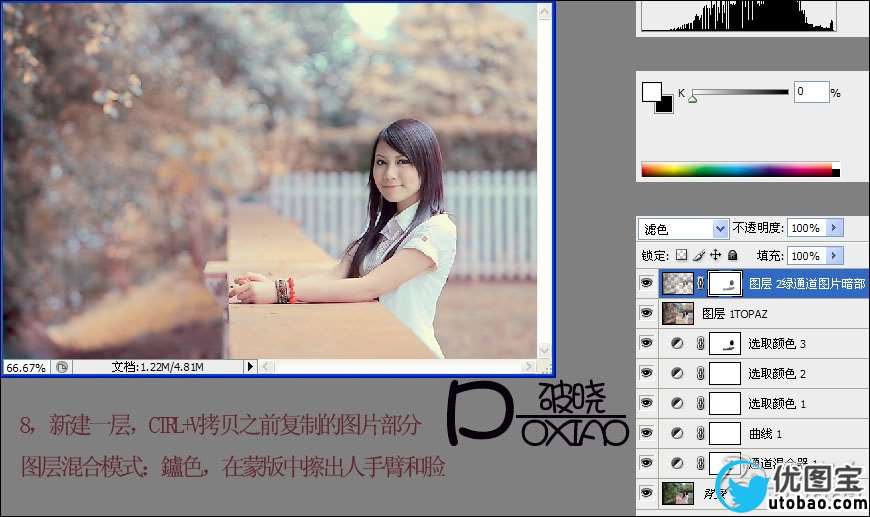Click the canvas vertical scrollbar up arrow
This screenshot has width=870, height=517.
[544, 11]
